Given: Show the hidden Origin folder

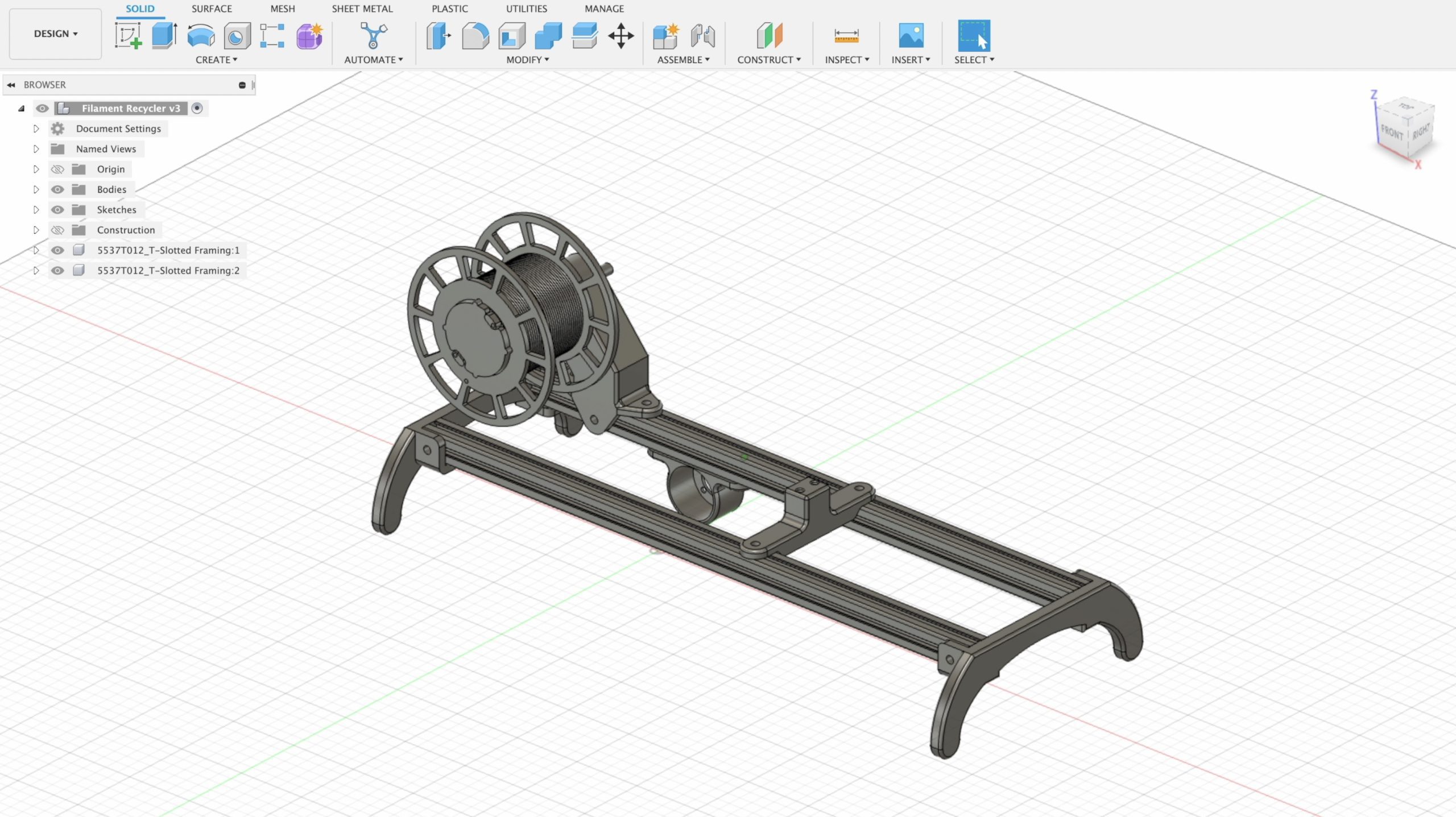Looking at the screenshot, I should [x=57, y=169].
